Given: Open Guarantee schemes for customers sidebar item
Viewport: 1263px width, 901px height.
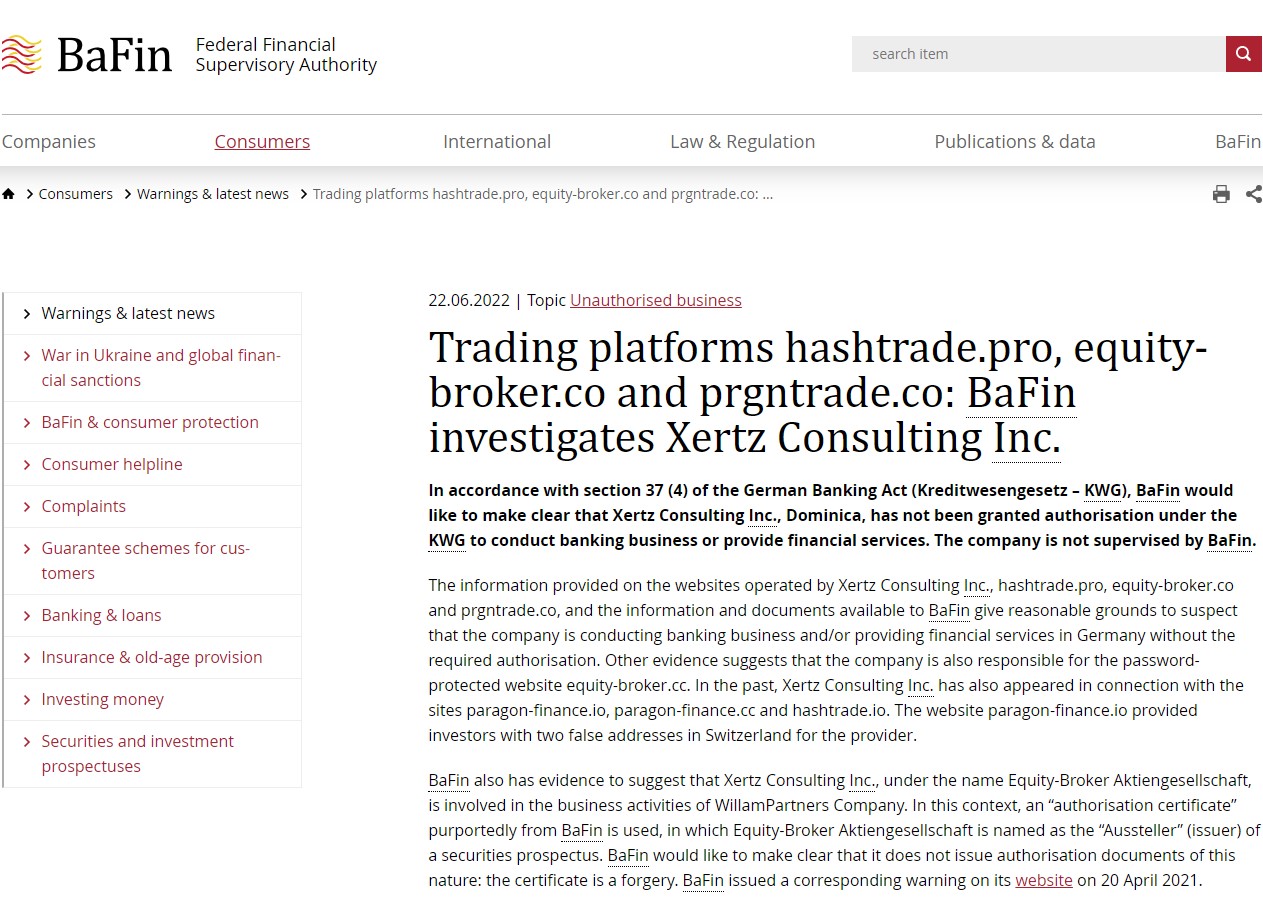Looking at the screenshot, I should pos(146,560).
